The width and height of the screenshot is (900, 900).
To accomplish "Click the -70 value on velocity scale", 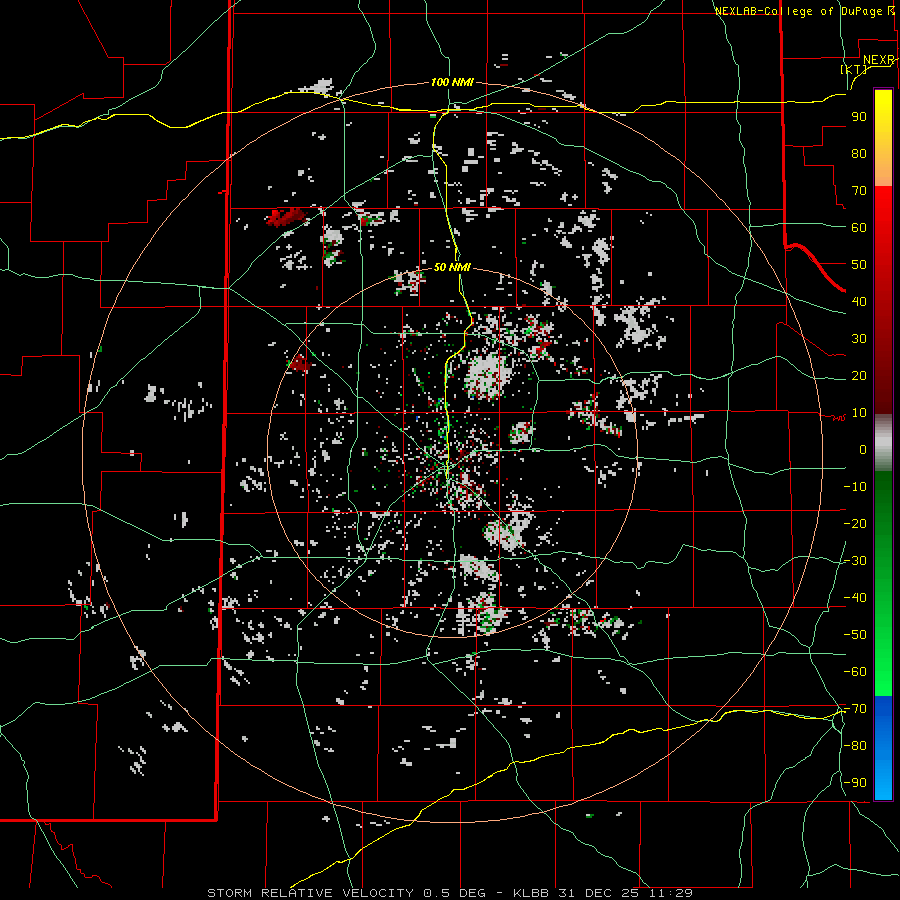I will pos(855,709).
